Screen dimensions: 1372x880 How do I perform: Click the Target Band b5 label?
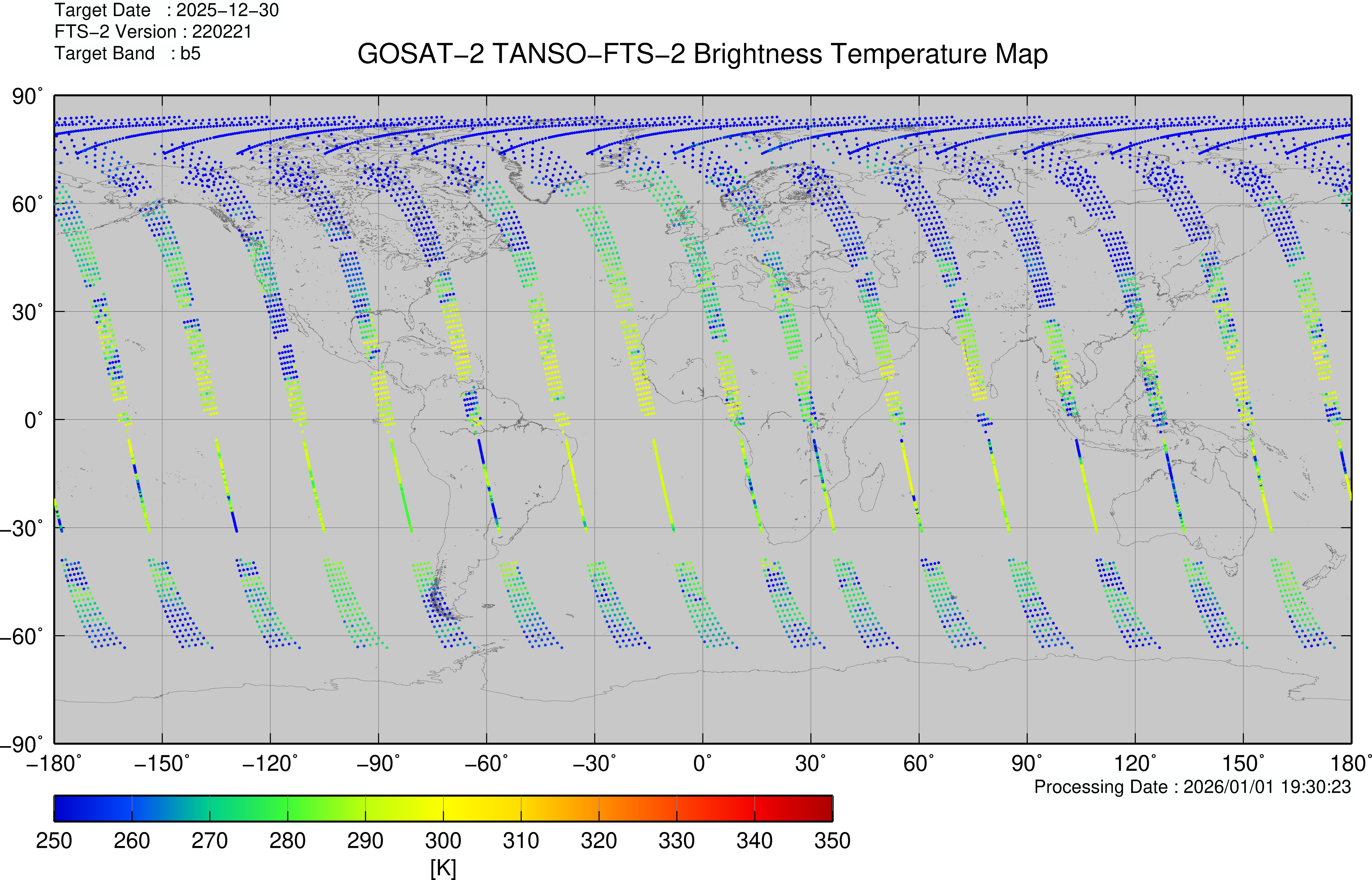tap(127, 53)
